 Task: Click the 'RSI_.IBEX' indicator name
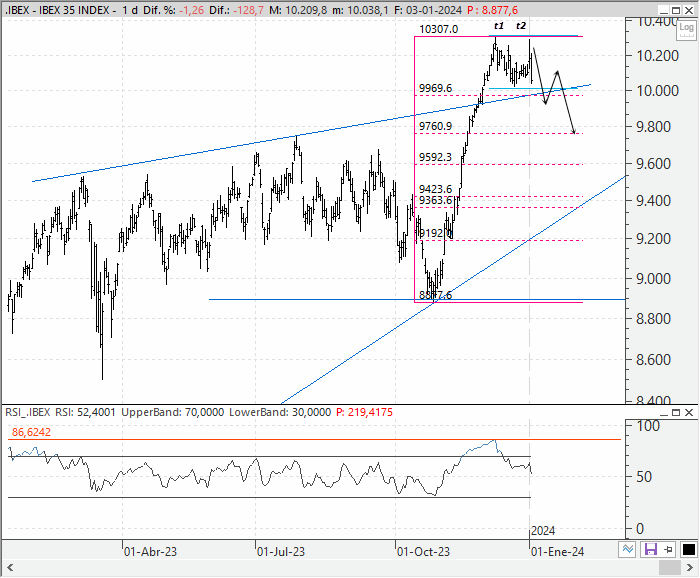[28, 412]
